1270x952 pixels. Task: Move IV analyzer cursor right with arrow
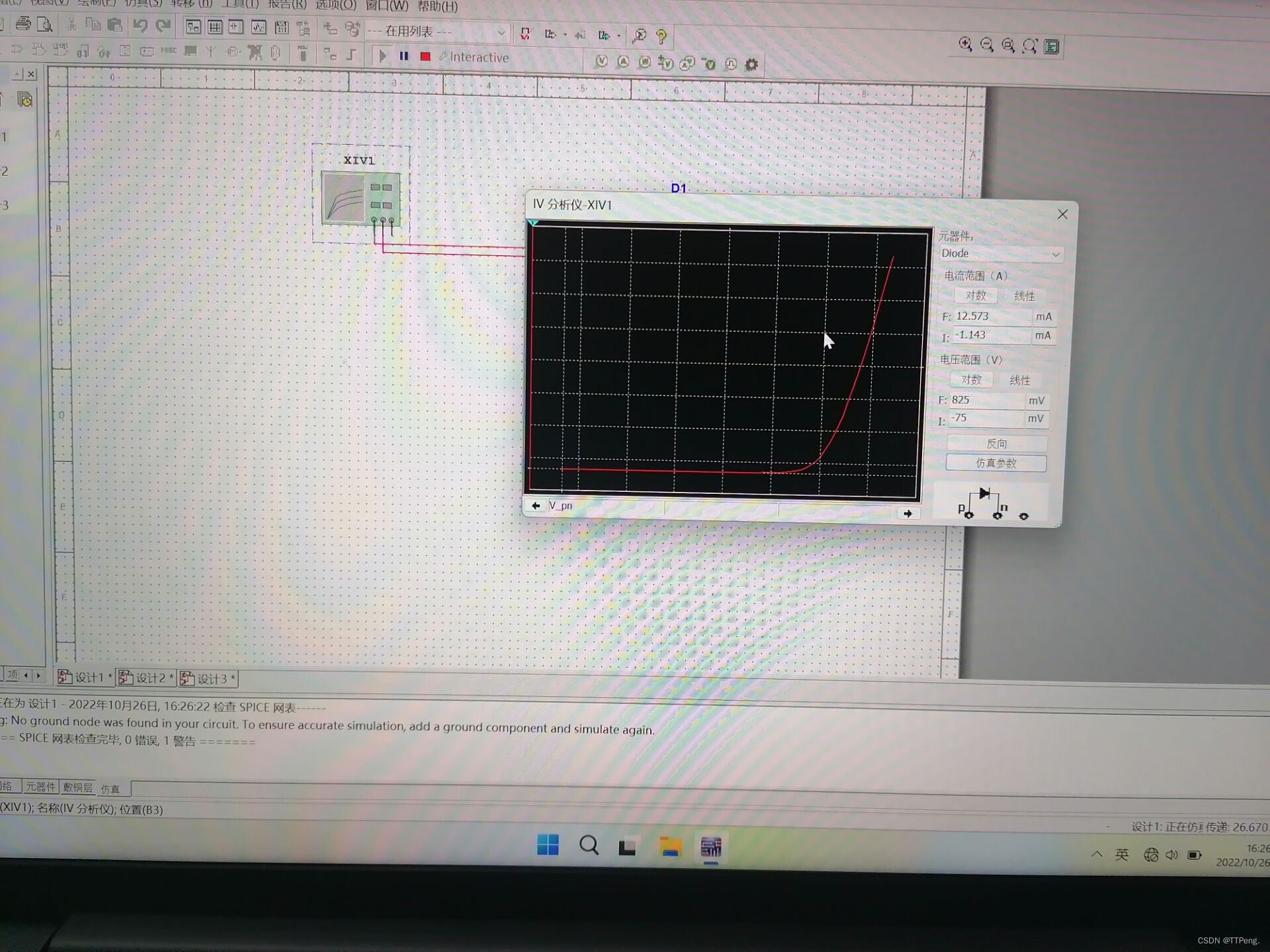(x=908, y=514)
